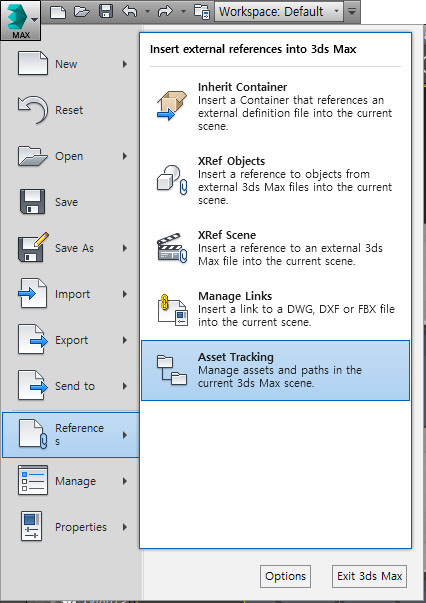Select the Import menu entry

pos(72,294)
